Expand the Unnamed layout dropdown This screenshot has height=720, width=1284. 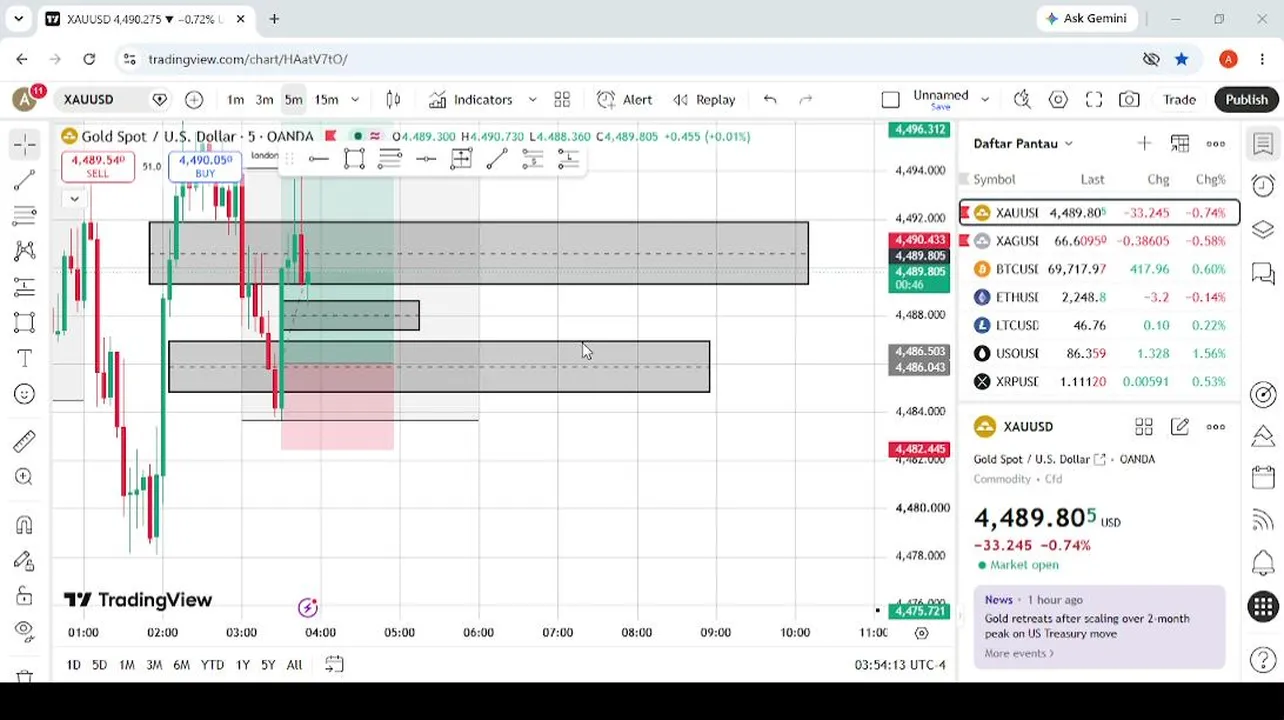coord(985,99)
